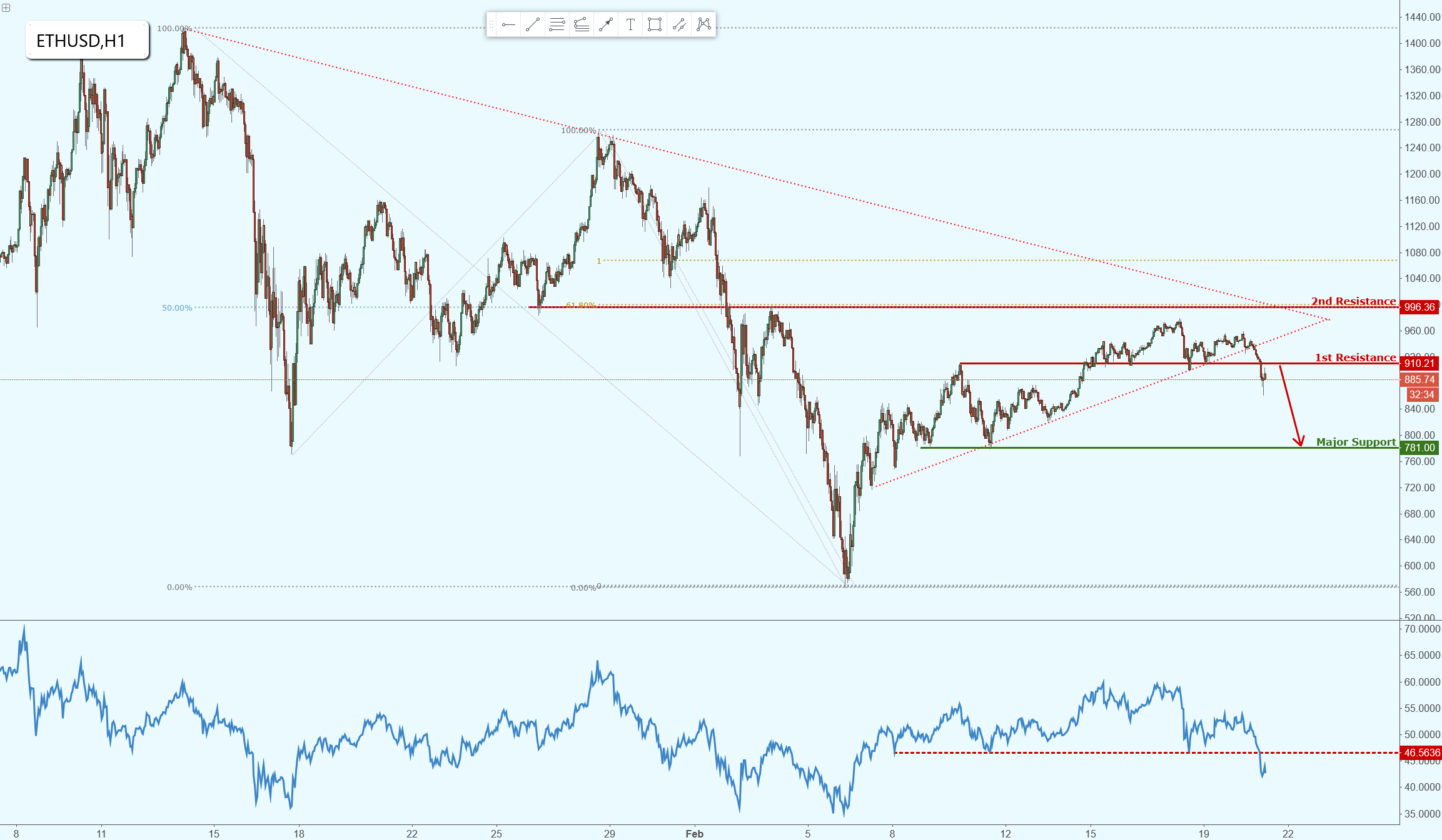The height and width of the screenshot is (840, 1442).
Task: Click the 1200.00 price scale label
Action: pos(1422,174)
